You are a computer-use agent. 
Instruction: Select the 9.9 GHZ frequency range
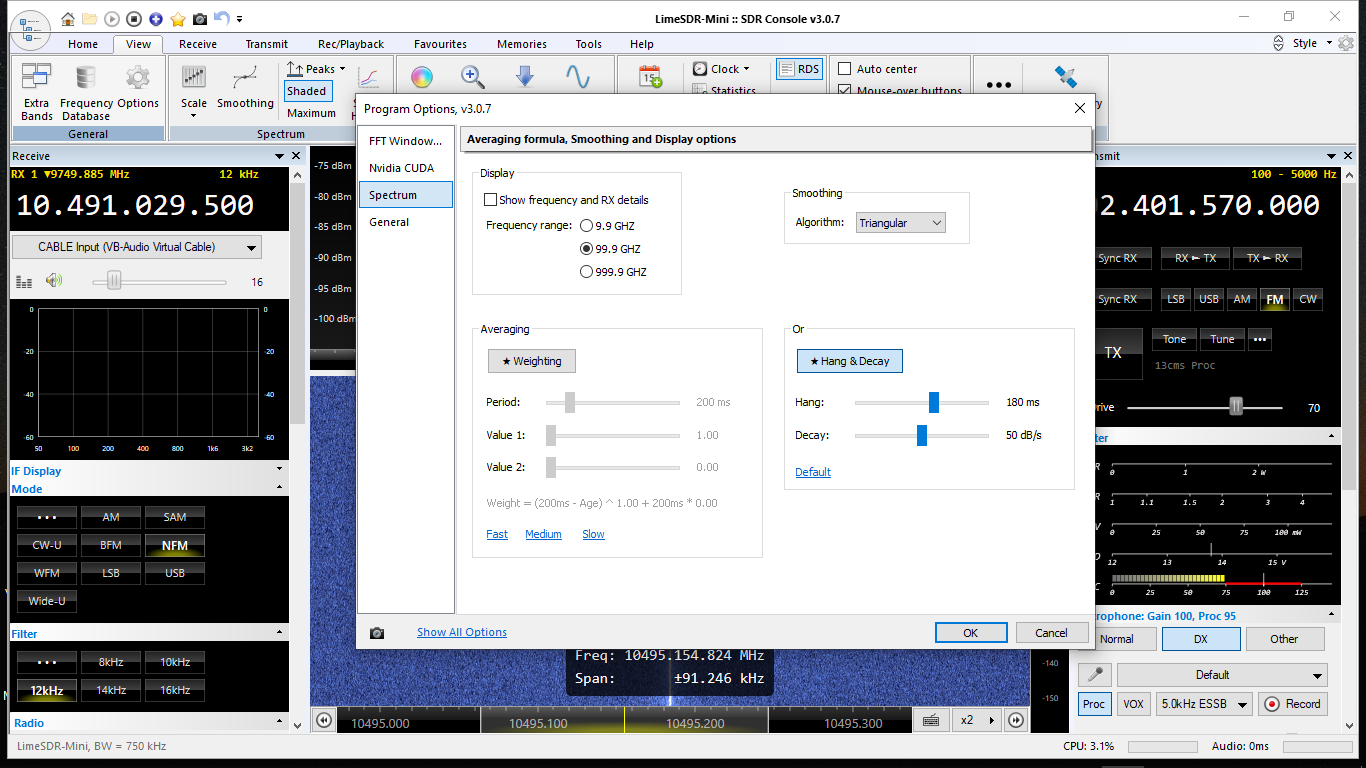[x=586, y=226]
